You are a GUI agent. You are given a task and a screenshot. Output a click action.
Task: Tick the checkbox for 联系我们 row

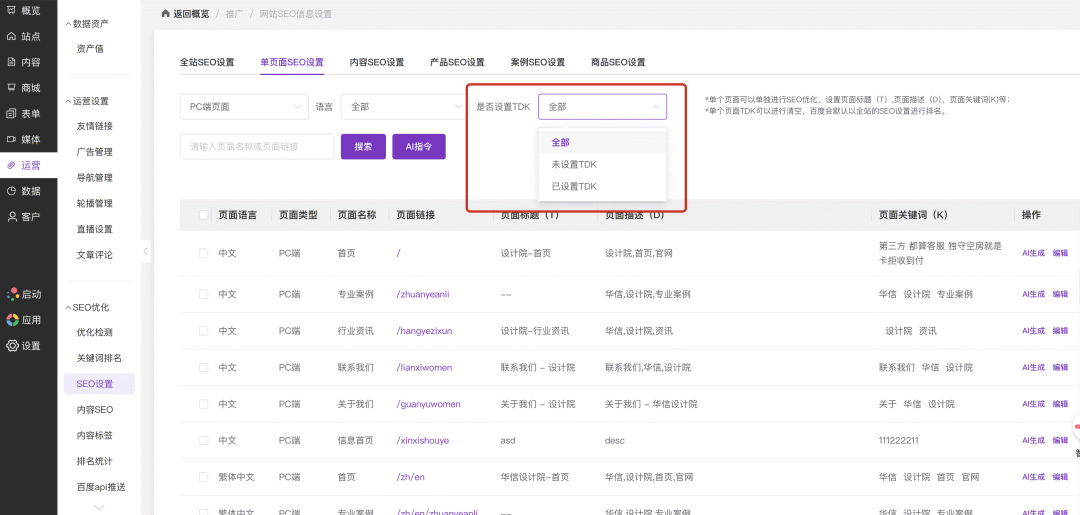204,367
